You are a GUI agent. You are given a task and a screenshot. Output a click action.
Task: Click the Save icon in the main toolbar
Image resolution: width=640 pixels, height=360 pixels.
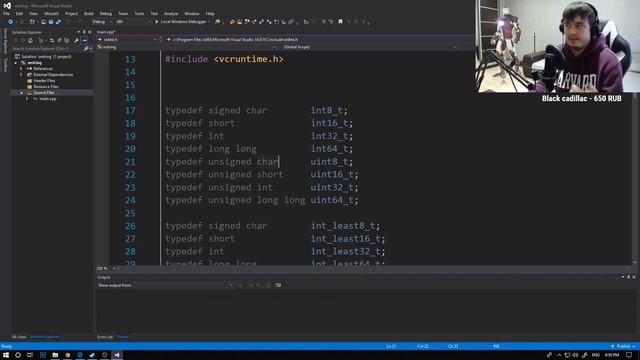tap(51, 22)
